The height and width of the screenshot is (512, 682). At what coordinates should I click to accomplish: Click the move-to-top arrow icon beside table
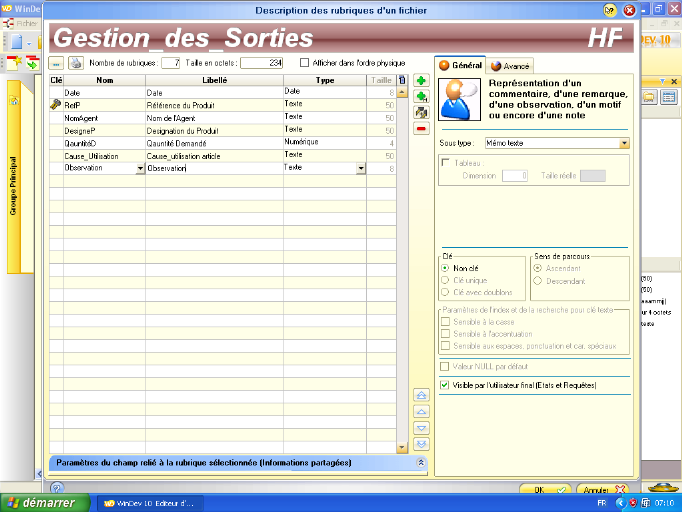[x=421, y=396]
